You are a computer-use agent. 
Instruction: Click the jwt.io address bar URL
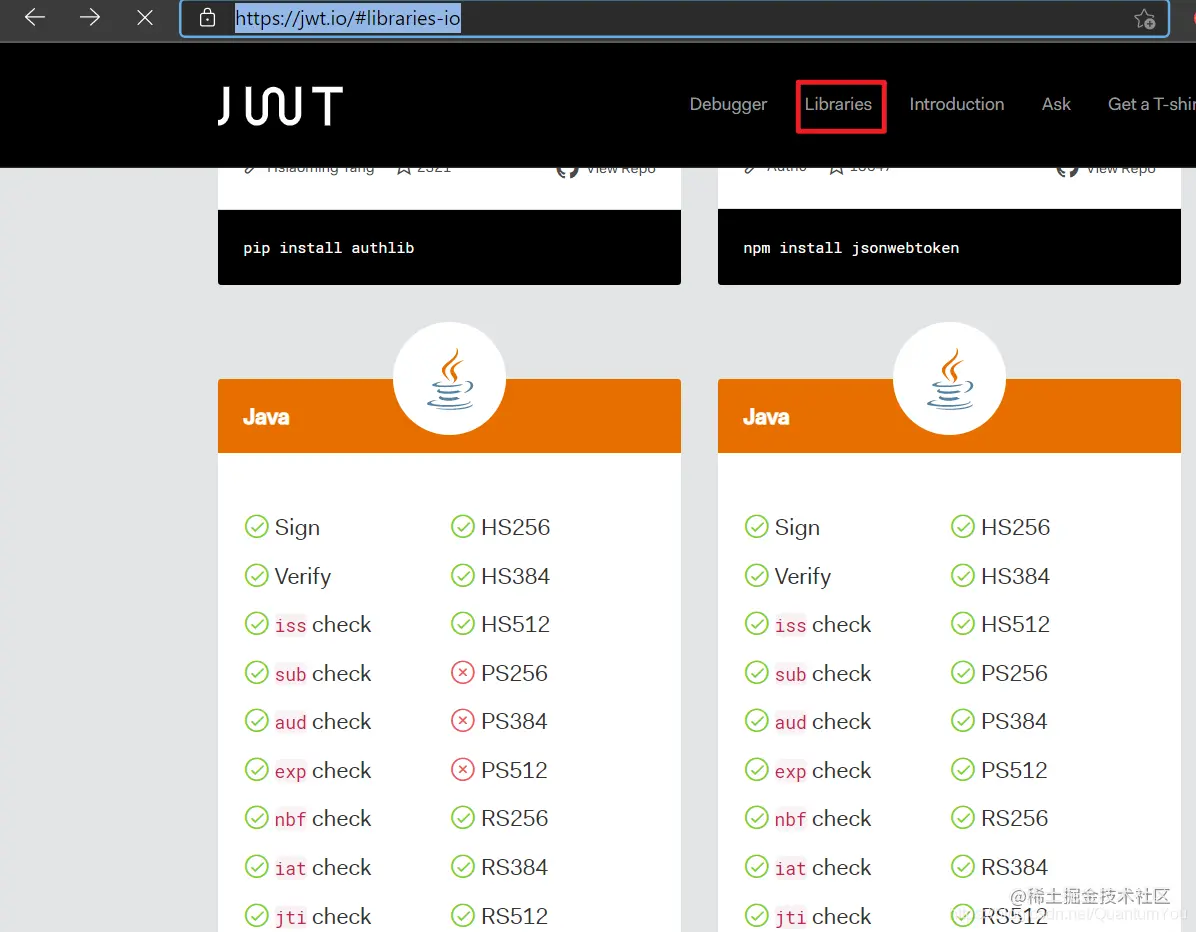348,18
